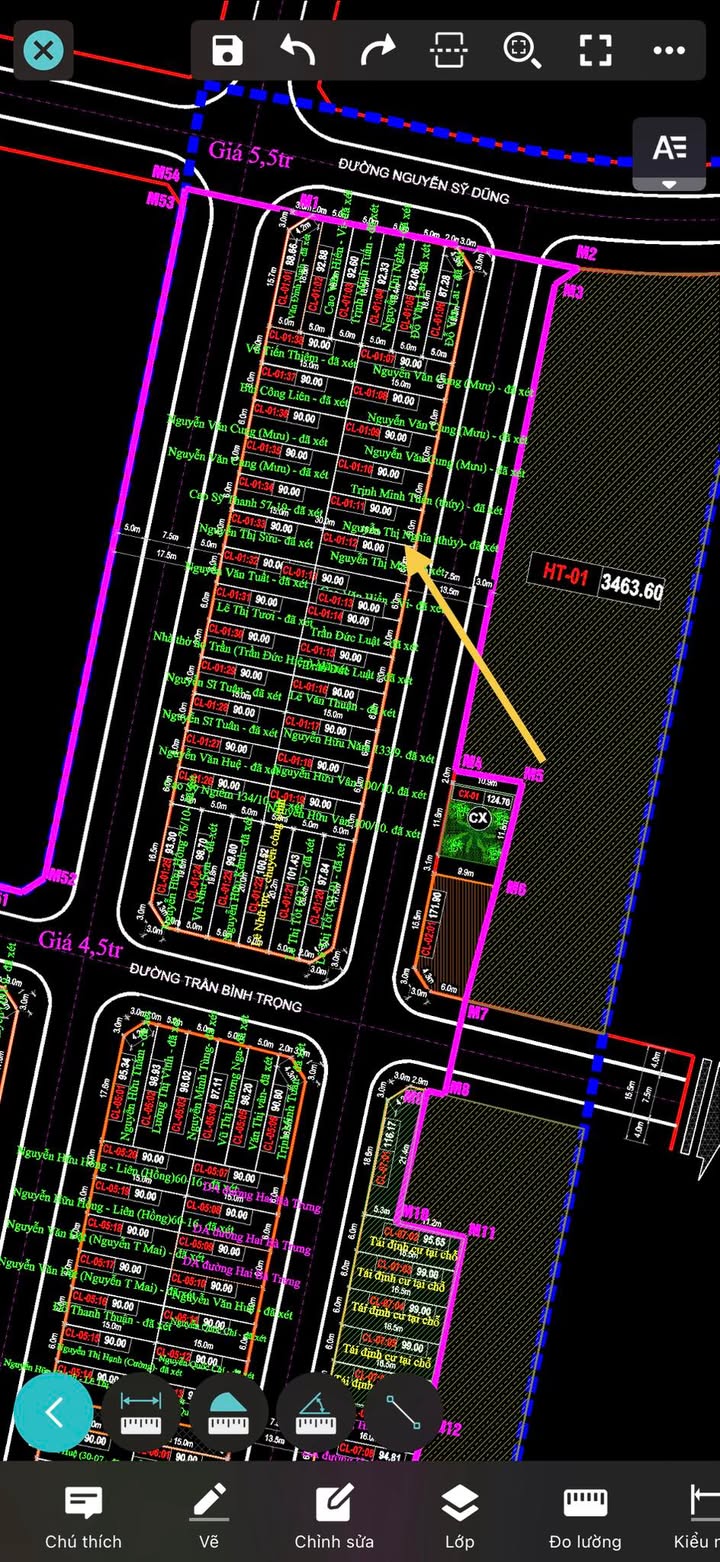Tap street label ĐƯỜNG TRẦN BÌNH TRỌNG

[215, 985]
